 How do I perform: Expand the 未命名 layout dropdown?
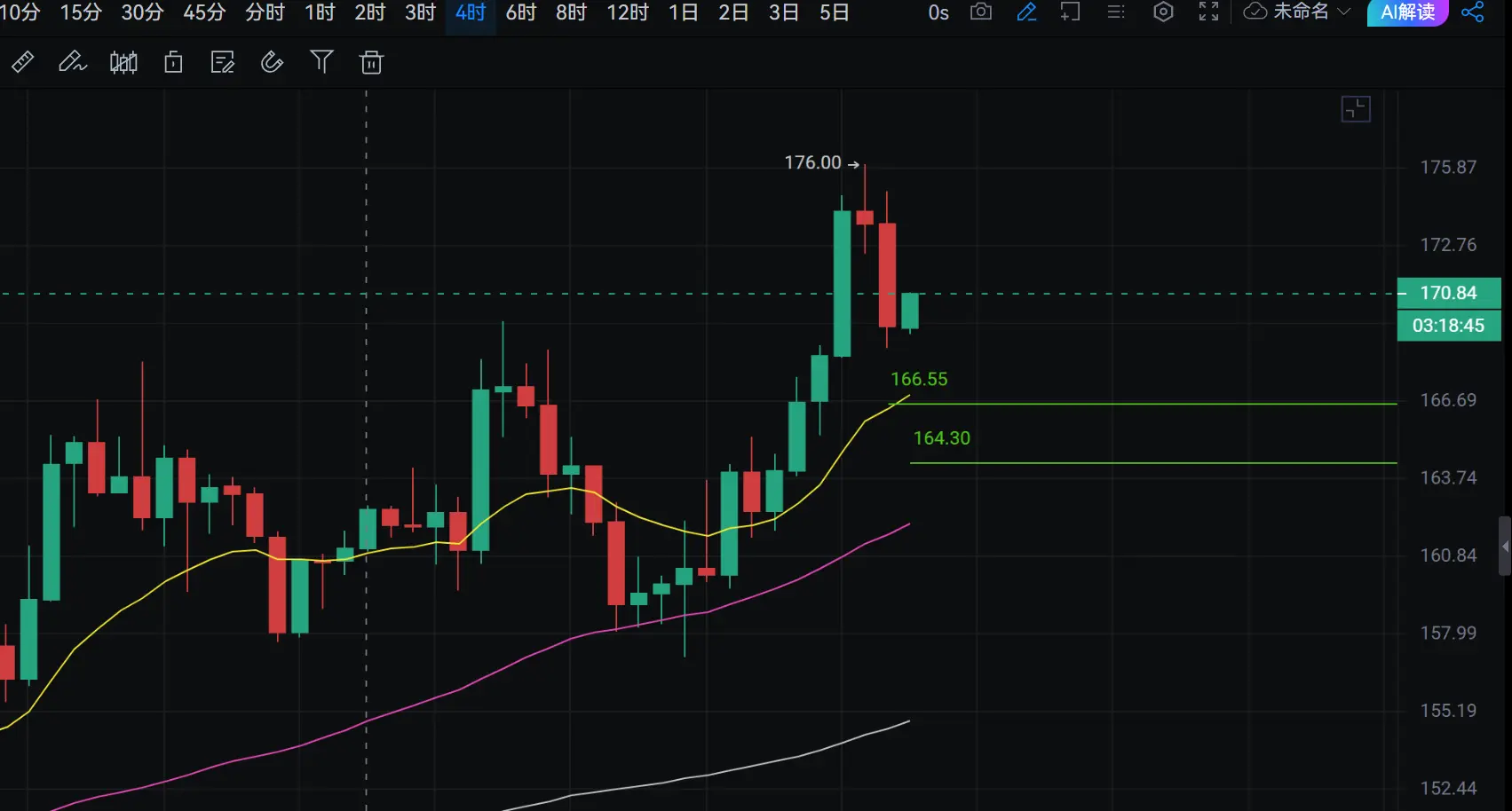(x=1311, y=12)
